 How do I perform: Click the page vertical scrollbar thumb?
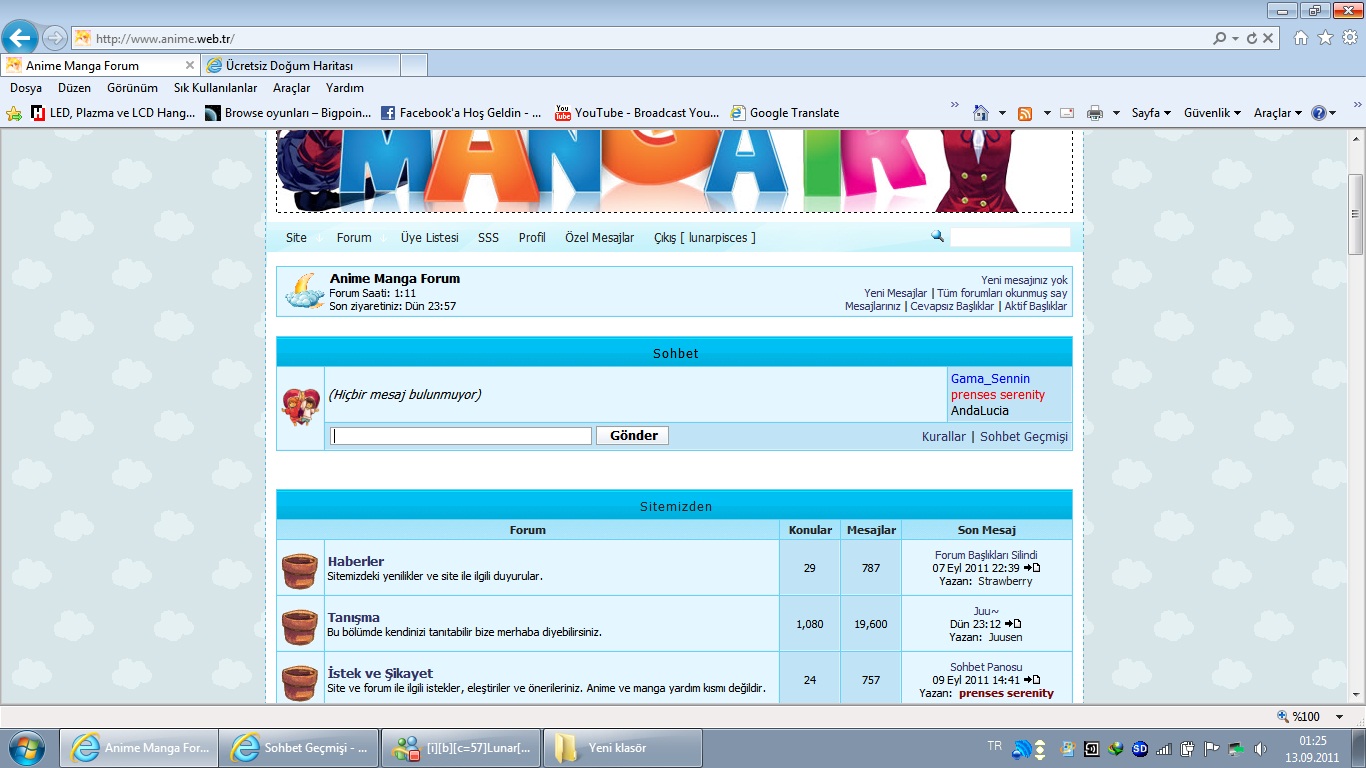coord(1356,214)
